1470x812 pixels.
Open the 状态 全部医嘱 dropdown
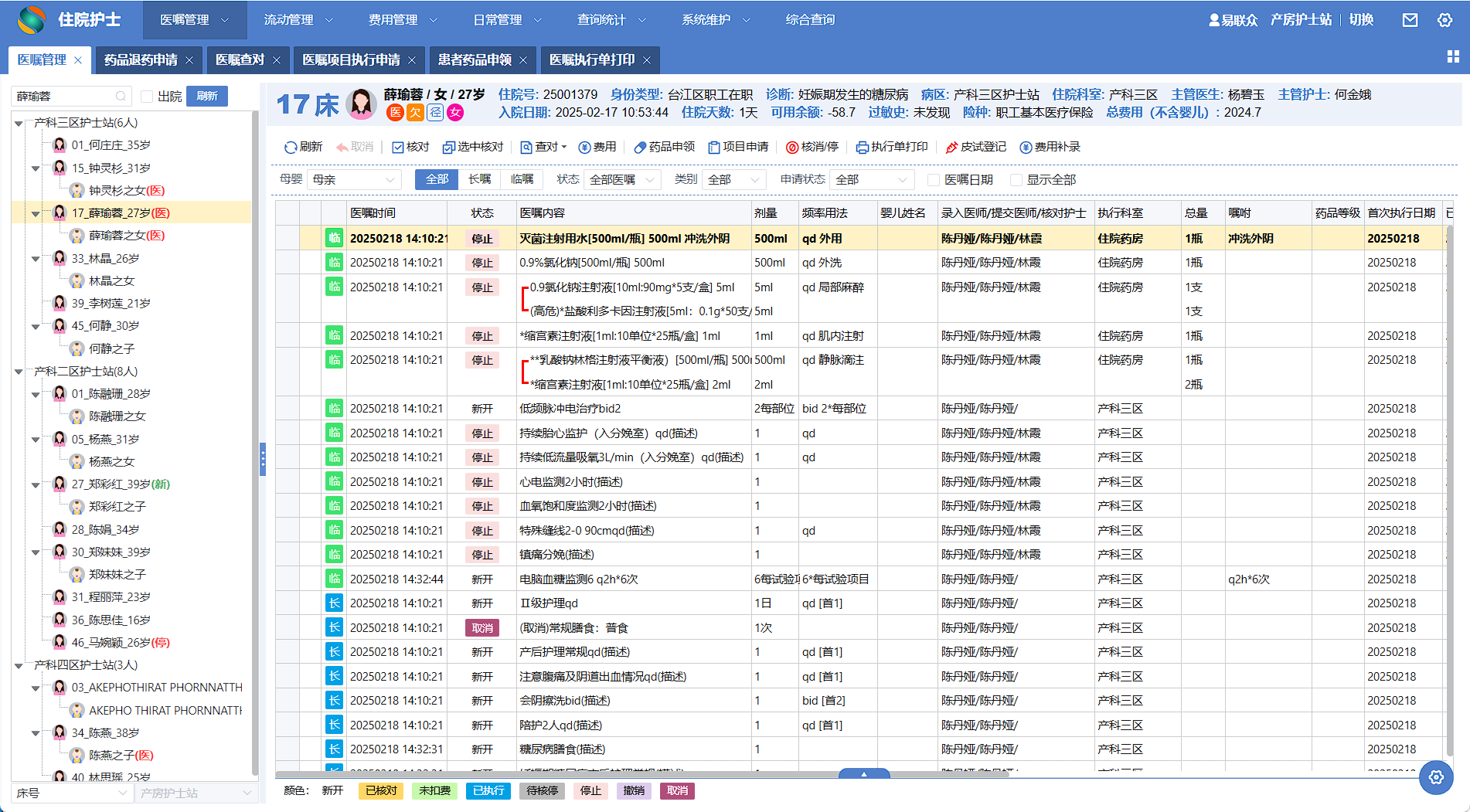coord(622,180)
